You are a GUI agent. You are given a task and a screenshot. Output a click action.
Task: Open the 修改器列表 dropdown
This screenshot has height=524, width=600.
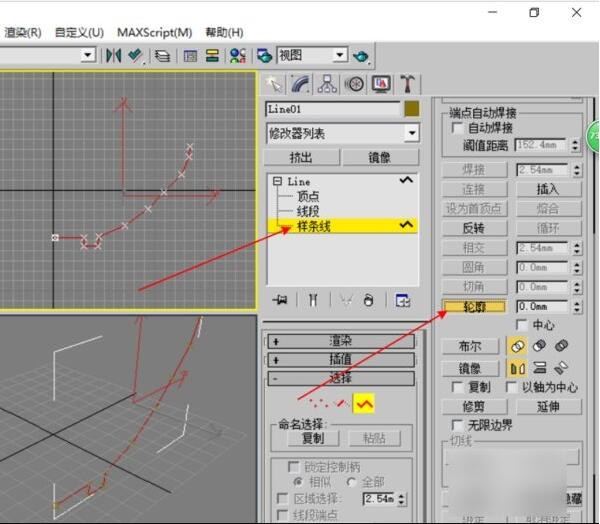(x=411, y=133)
